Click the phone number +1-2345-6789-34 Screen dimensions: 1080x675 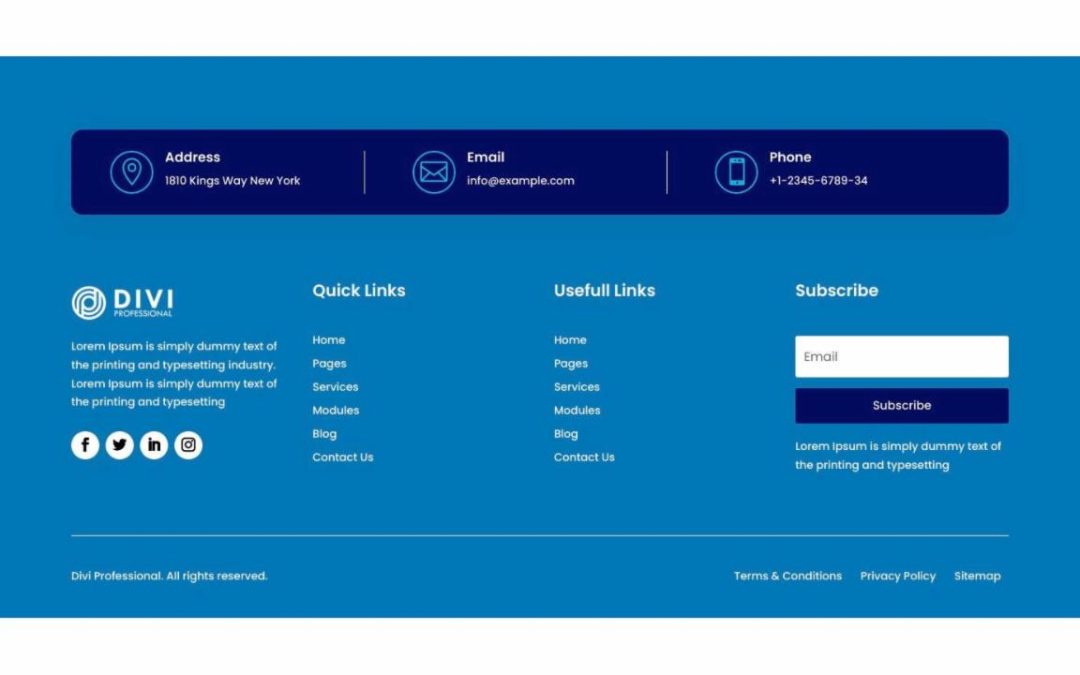[x=818, y=180]
